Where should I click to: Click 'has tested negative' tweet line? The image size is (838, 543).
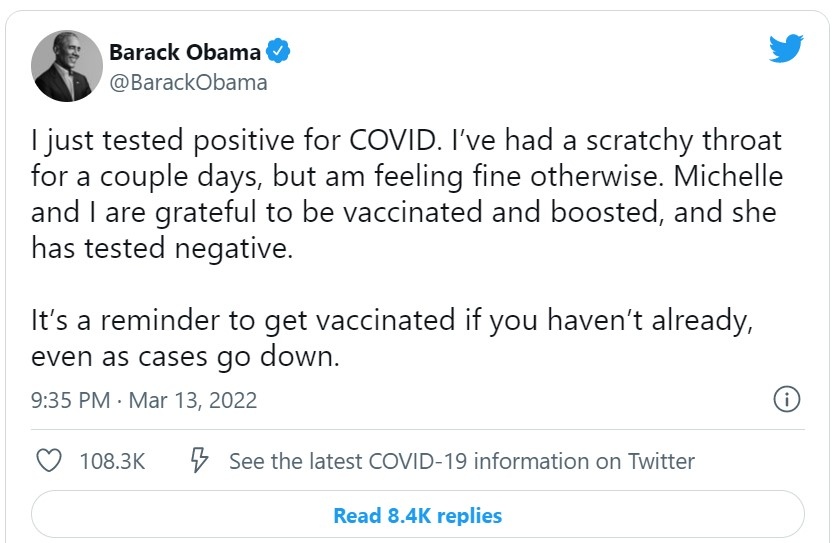coord(162,250)
